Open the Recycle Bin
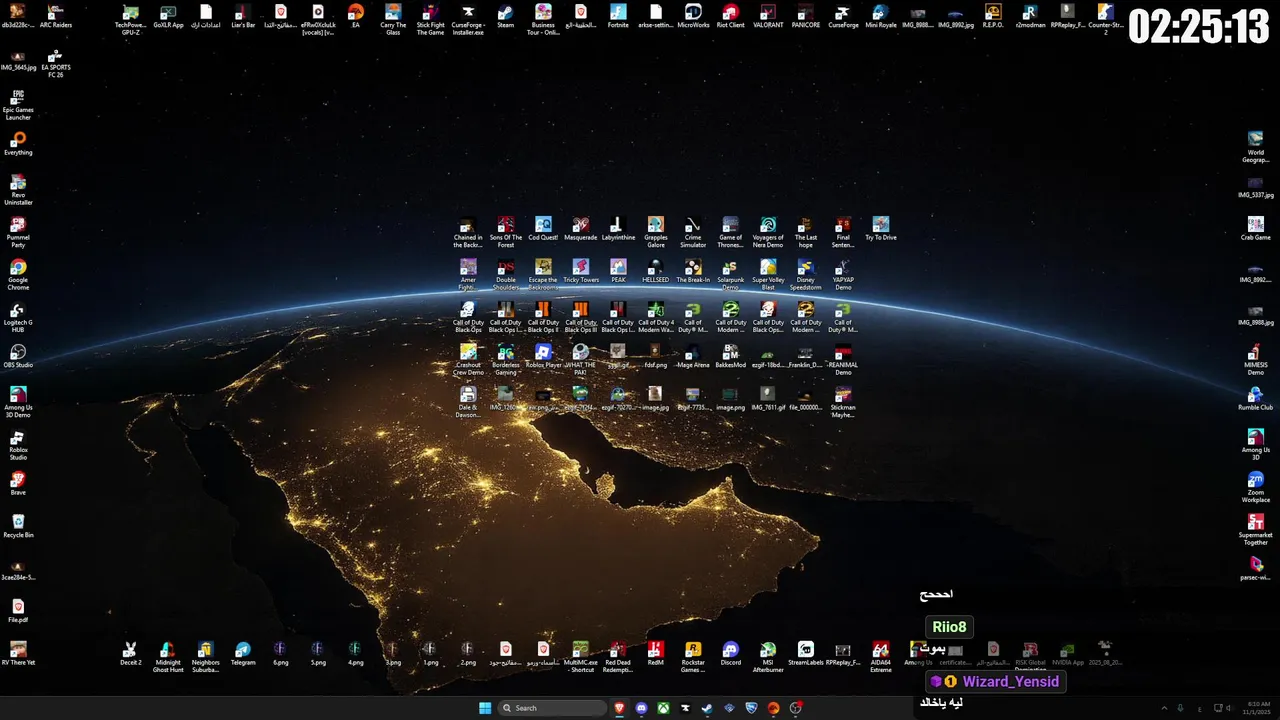1280x720 pixels. click(x=18, y=526)
